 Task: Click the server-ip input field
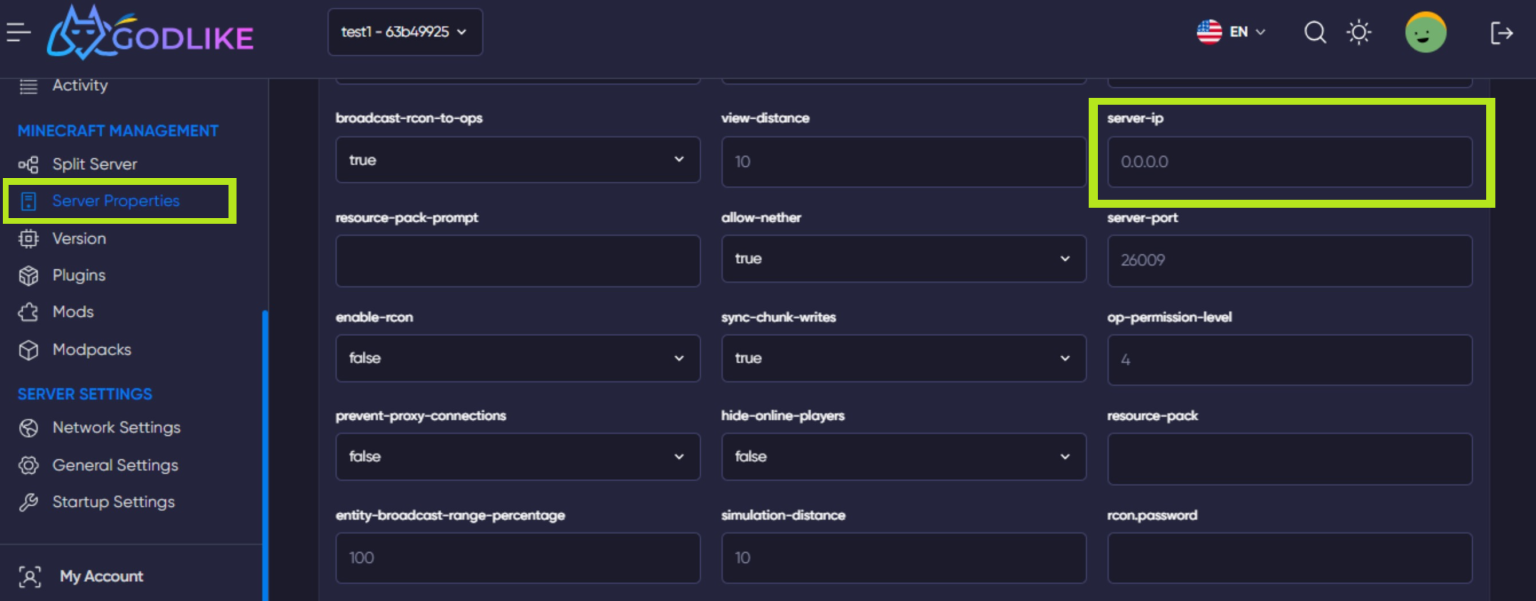coord(1289,162)
